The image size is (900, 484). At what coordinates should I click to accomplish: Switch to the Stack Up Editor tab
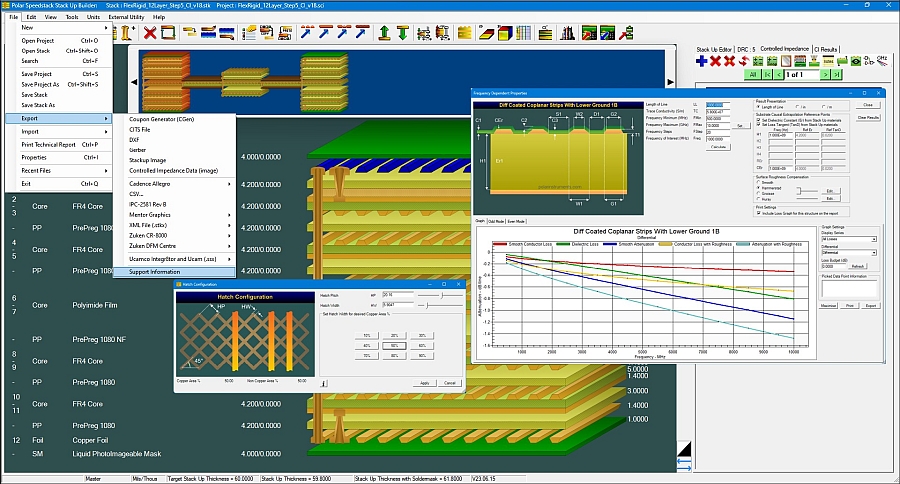(714, 49)
